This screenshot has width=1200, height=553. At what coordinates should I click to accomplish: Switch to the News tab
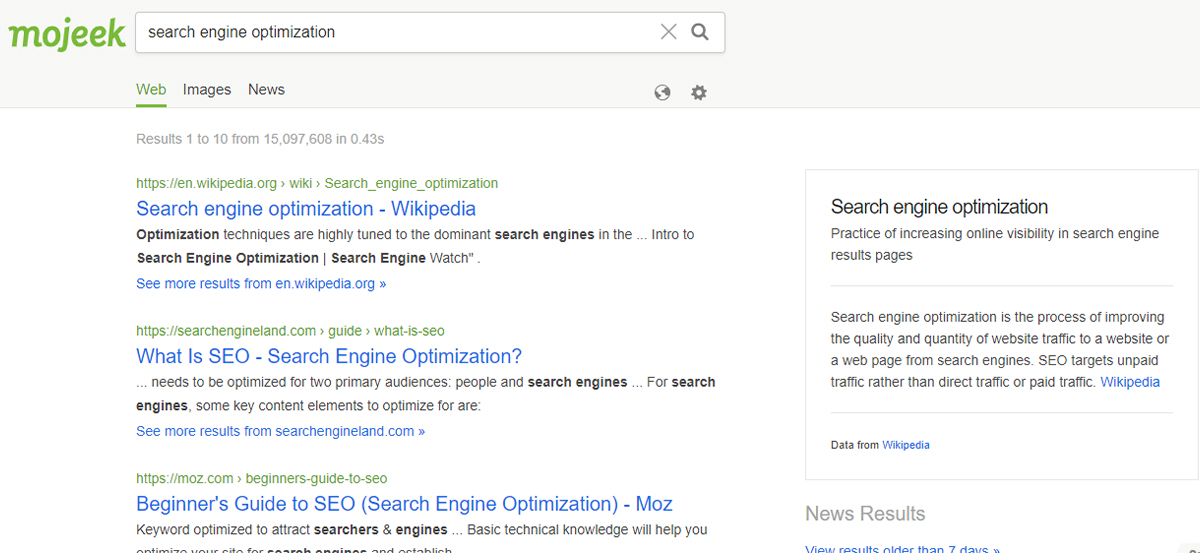point(266,90)
